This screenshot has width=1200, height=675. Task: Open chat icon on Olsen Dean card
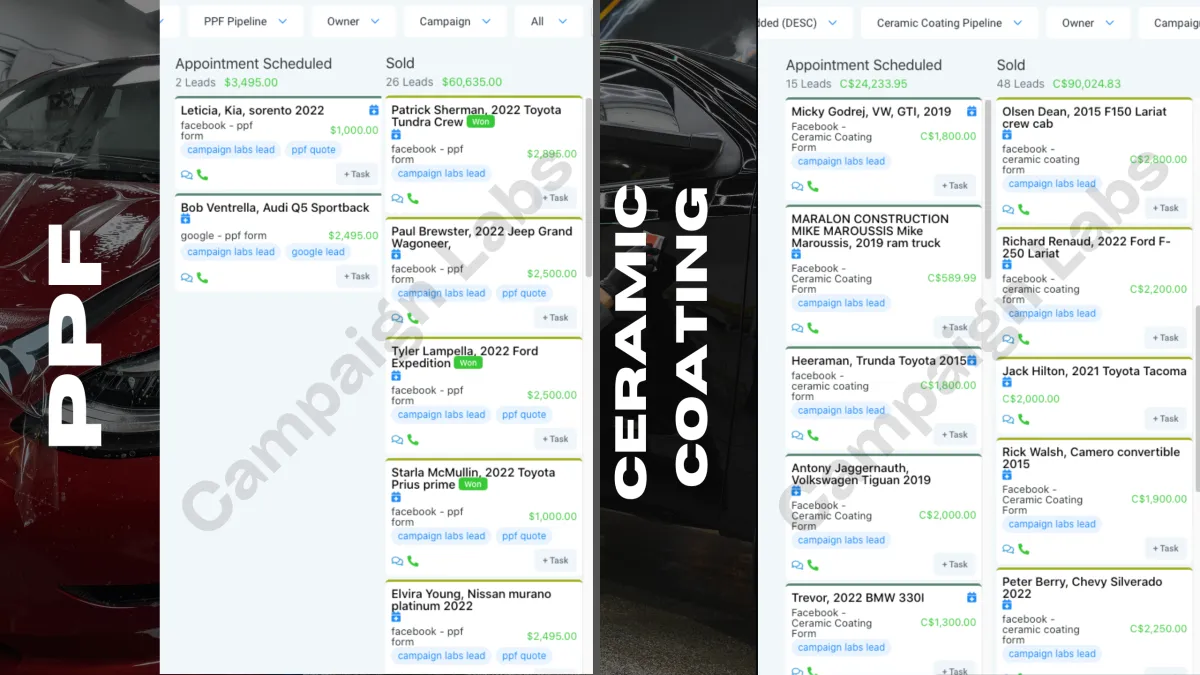pyautogui.click(x=1008, y=210)
